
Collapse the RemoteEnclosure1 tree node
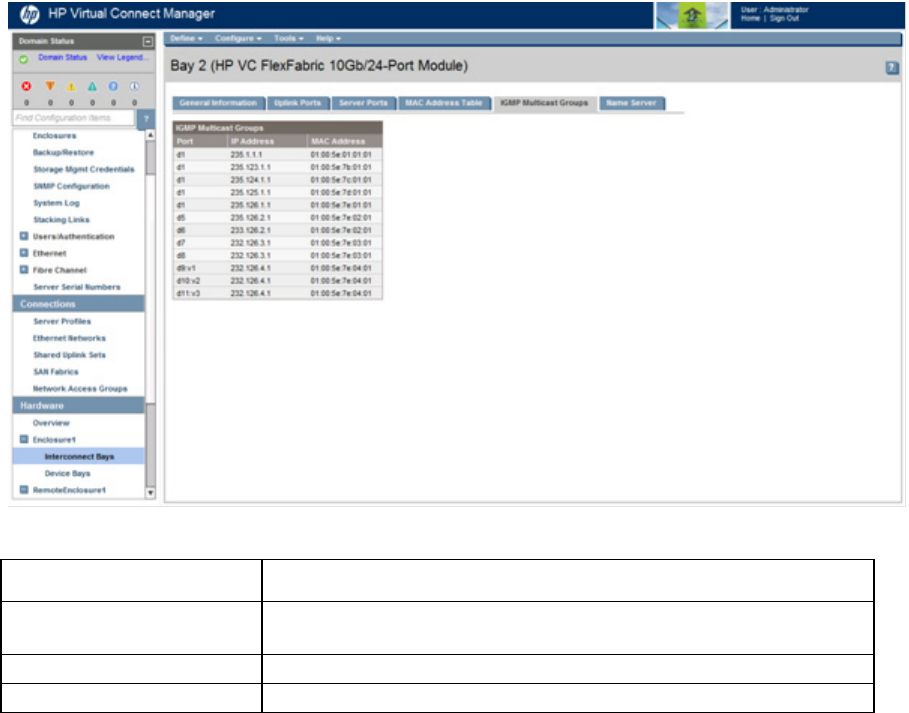pyautogui.click(x=24, y=490)
